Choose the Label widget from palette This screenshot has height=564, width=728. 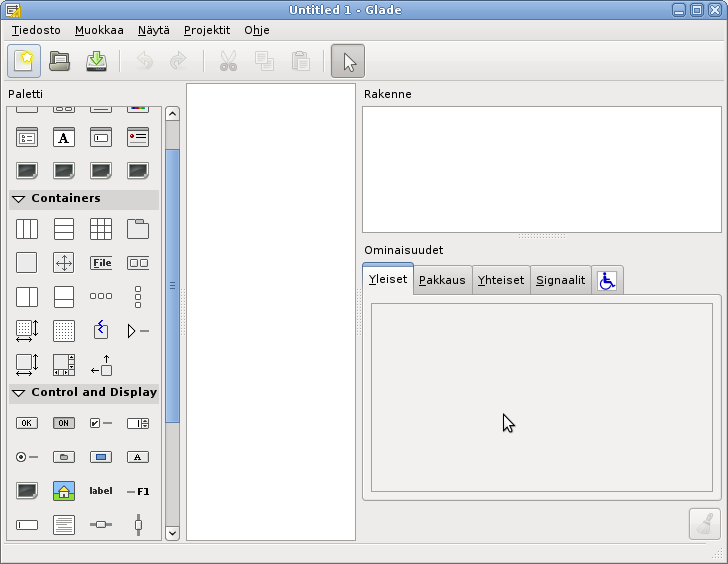[101, 491]
